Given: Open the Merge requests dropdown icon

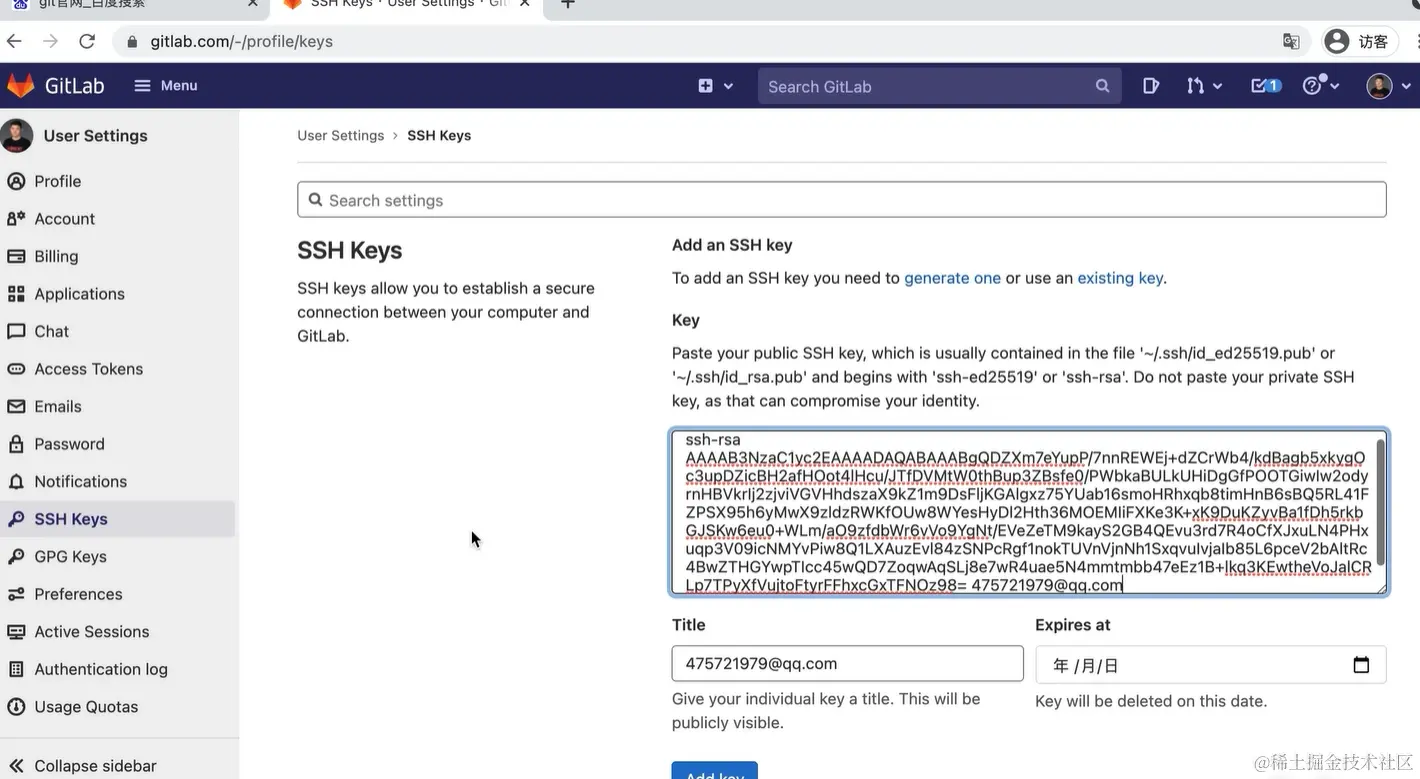Looking at the screenshot, I should (1204, 86).
